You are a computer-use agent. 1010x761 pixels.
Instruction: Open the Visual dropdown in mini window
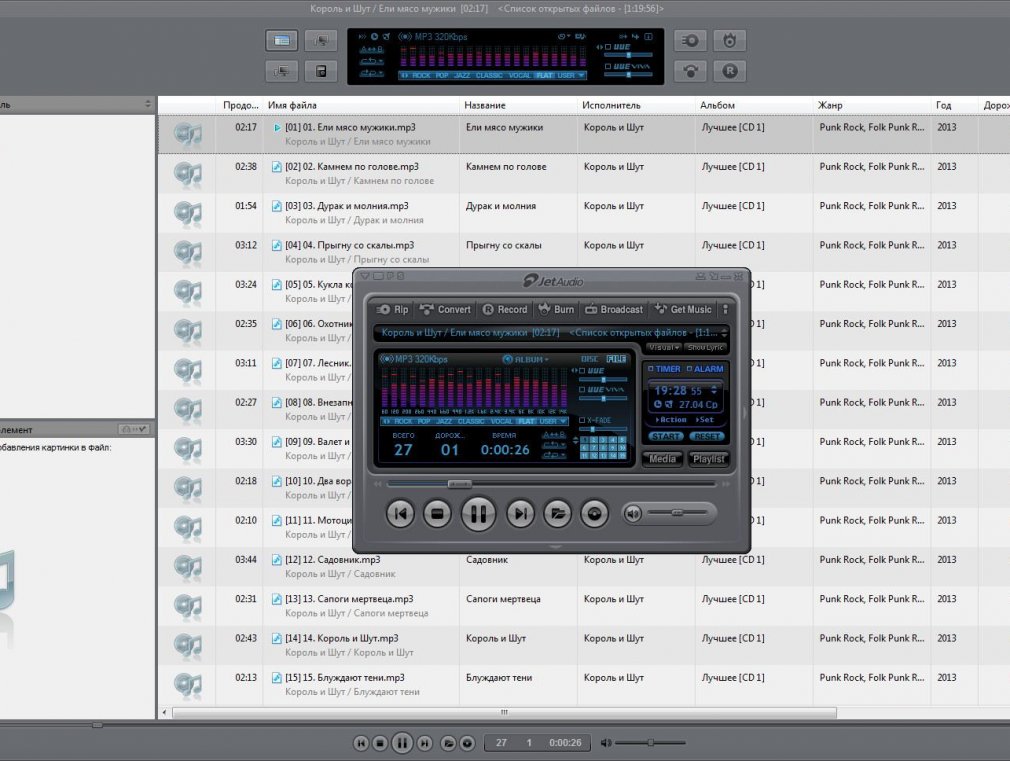click(x=664, y=347)
